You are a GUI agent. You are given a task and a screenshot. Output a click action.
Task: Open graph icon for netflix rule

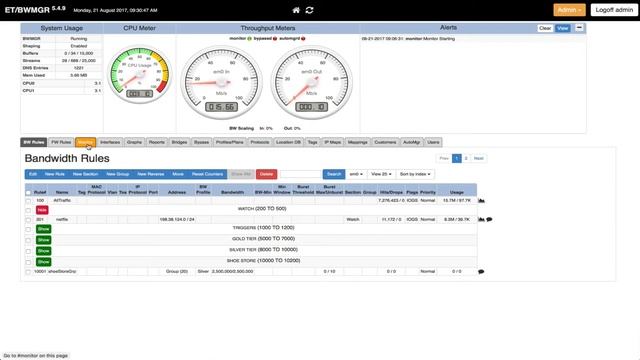[x=481, y=220]
